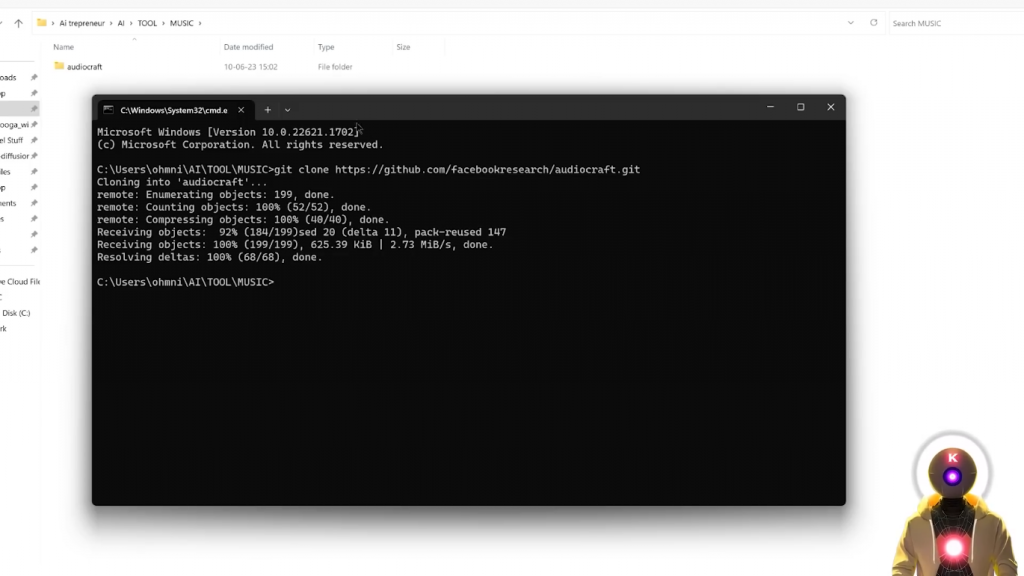Sort by the Type column
Viewport: 1024px width, 576px height.
pyautogui.click(x=326, y=47)
